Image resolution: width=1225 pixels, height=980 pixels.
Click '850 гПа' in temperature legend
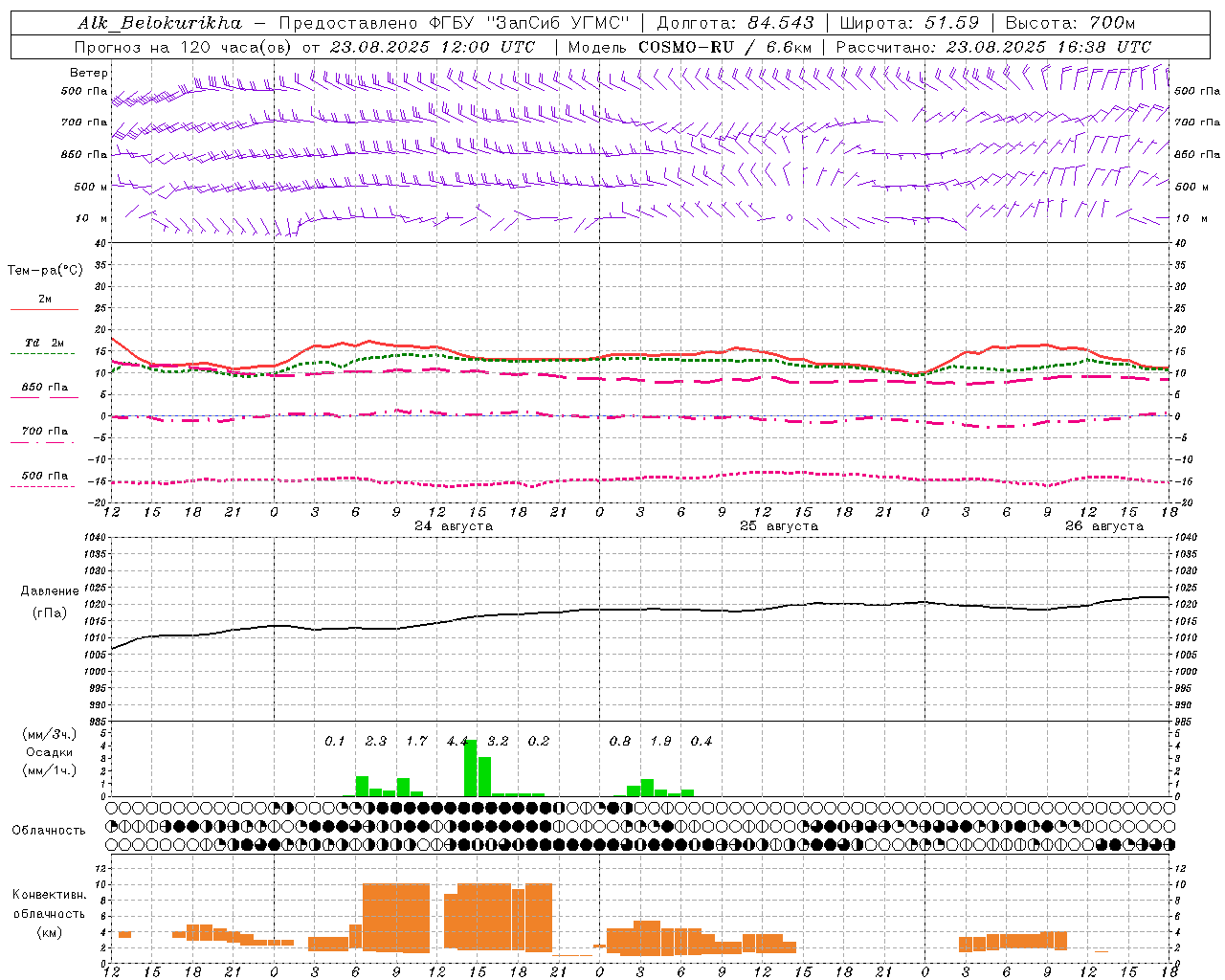point(45,388)
